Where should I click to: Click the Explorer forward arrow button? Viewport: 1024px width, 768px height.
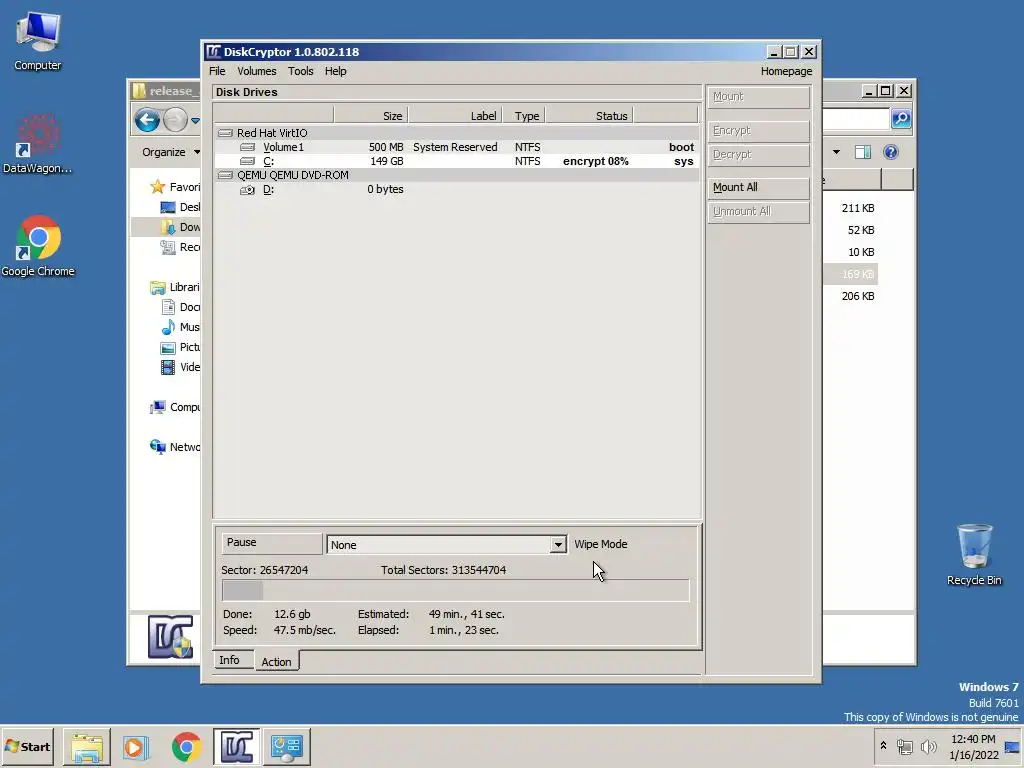click(x=175, y=120)
